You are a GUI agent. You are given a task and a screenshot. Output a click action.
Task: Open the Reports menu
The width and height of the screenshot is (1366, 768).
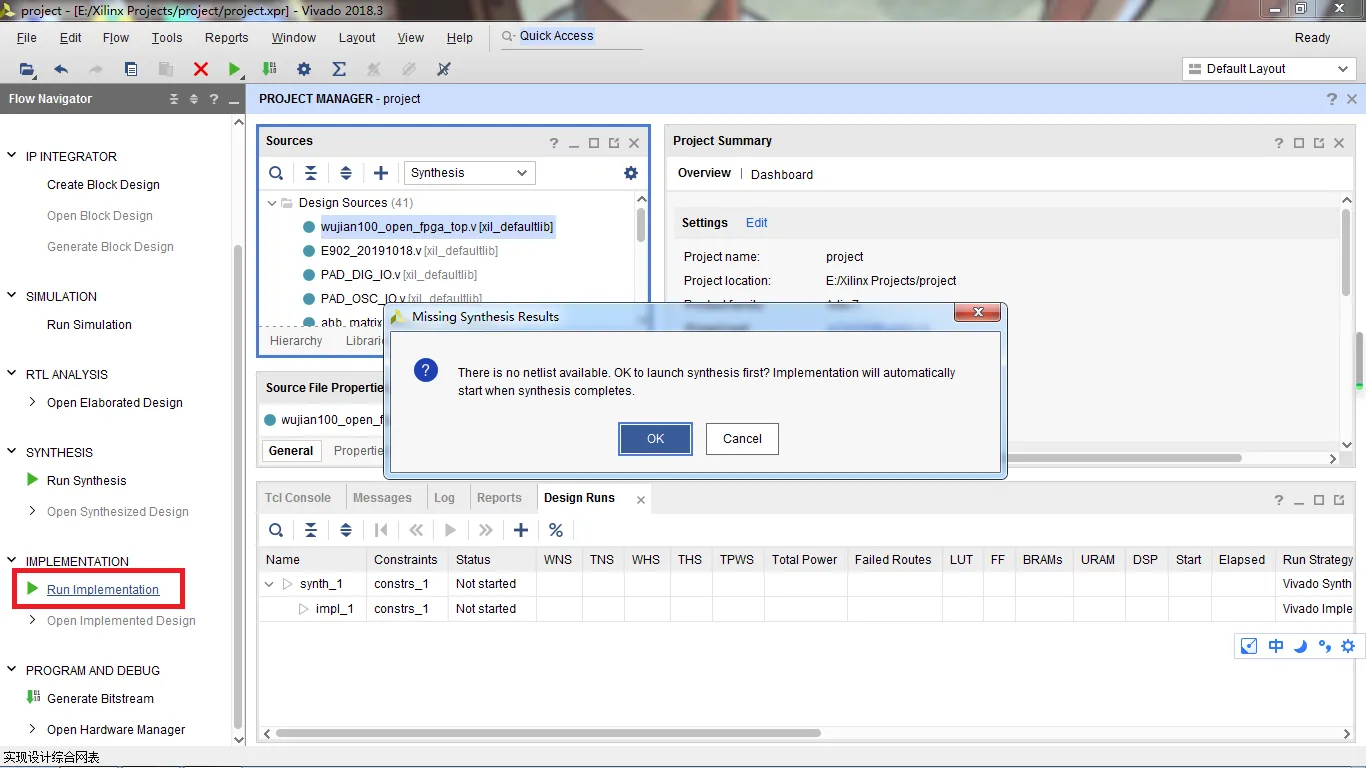click(227, 38)
